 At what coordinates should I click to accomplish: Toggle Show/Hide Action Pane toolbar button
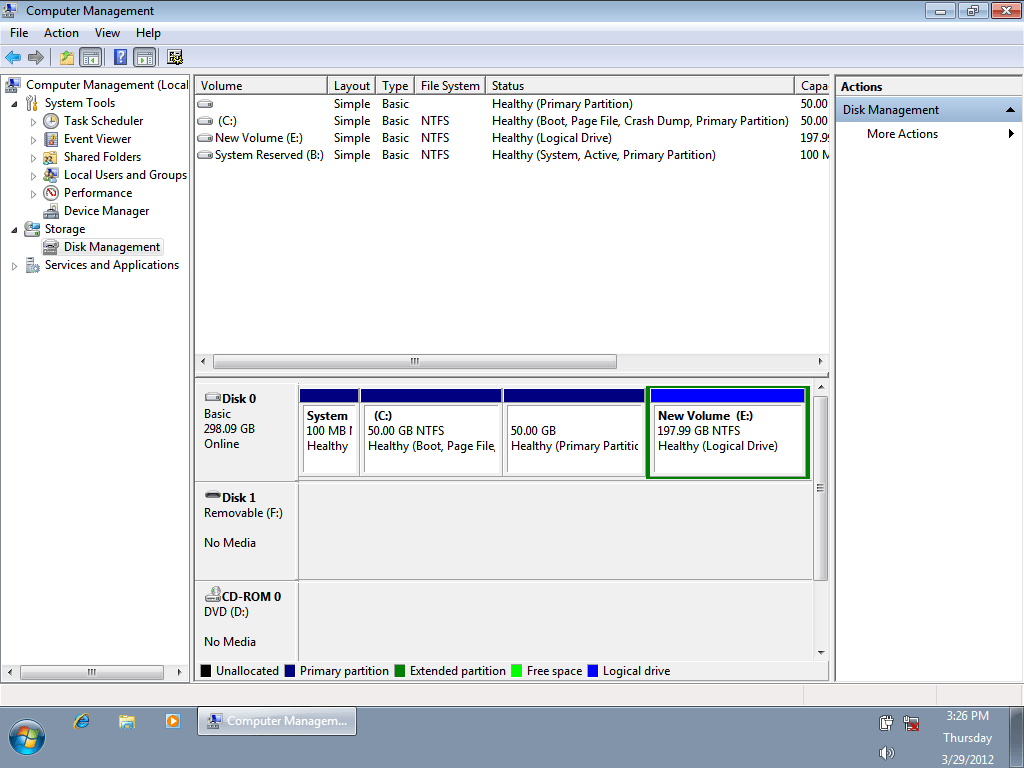pos(144,58)
